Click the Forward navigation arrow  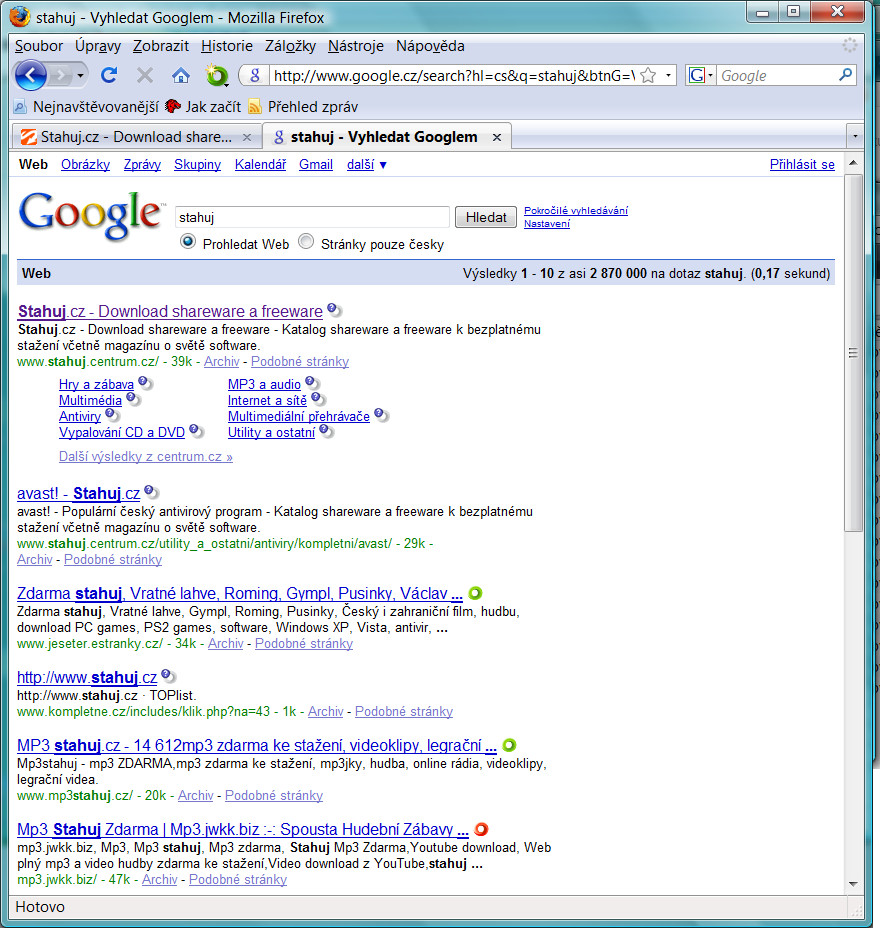point(60,75)
